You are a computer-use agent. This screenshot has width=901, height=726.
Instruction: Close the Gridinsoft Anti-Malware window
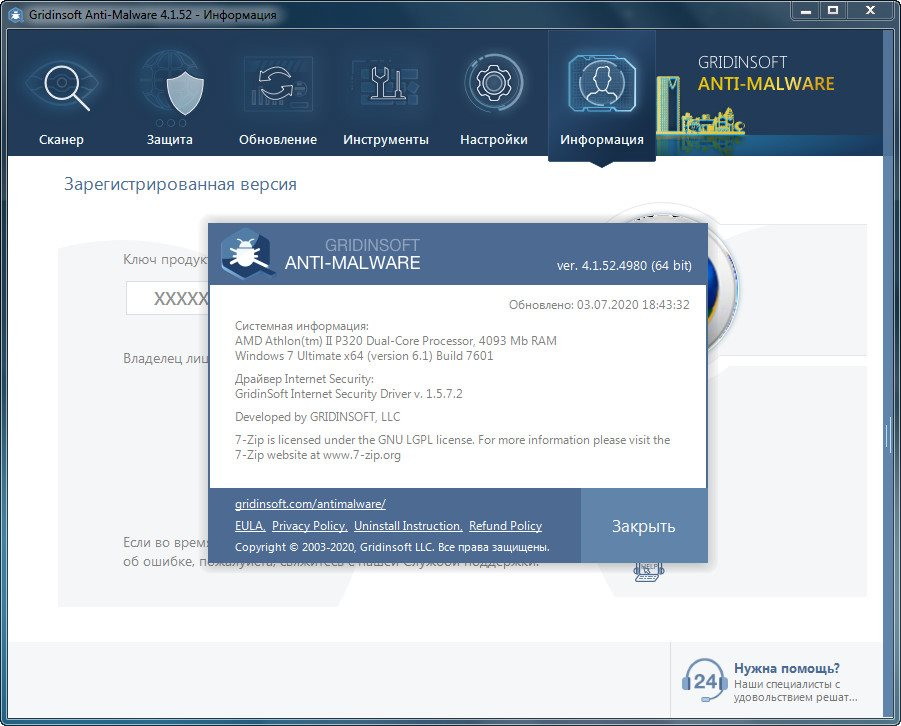870,11
